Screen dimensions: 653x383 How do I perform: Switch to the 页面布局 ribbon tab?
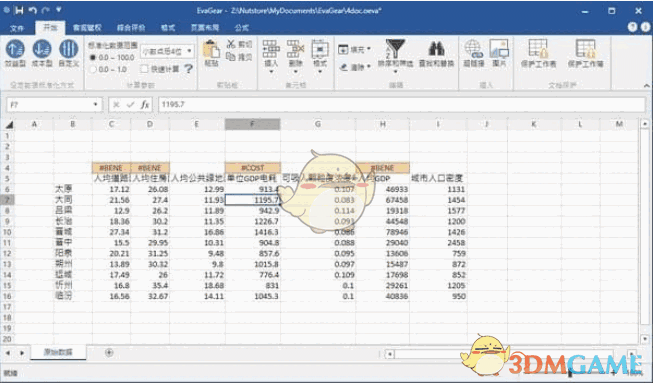(204, 28)
